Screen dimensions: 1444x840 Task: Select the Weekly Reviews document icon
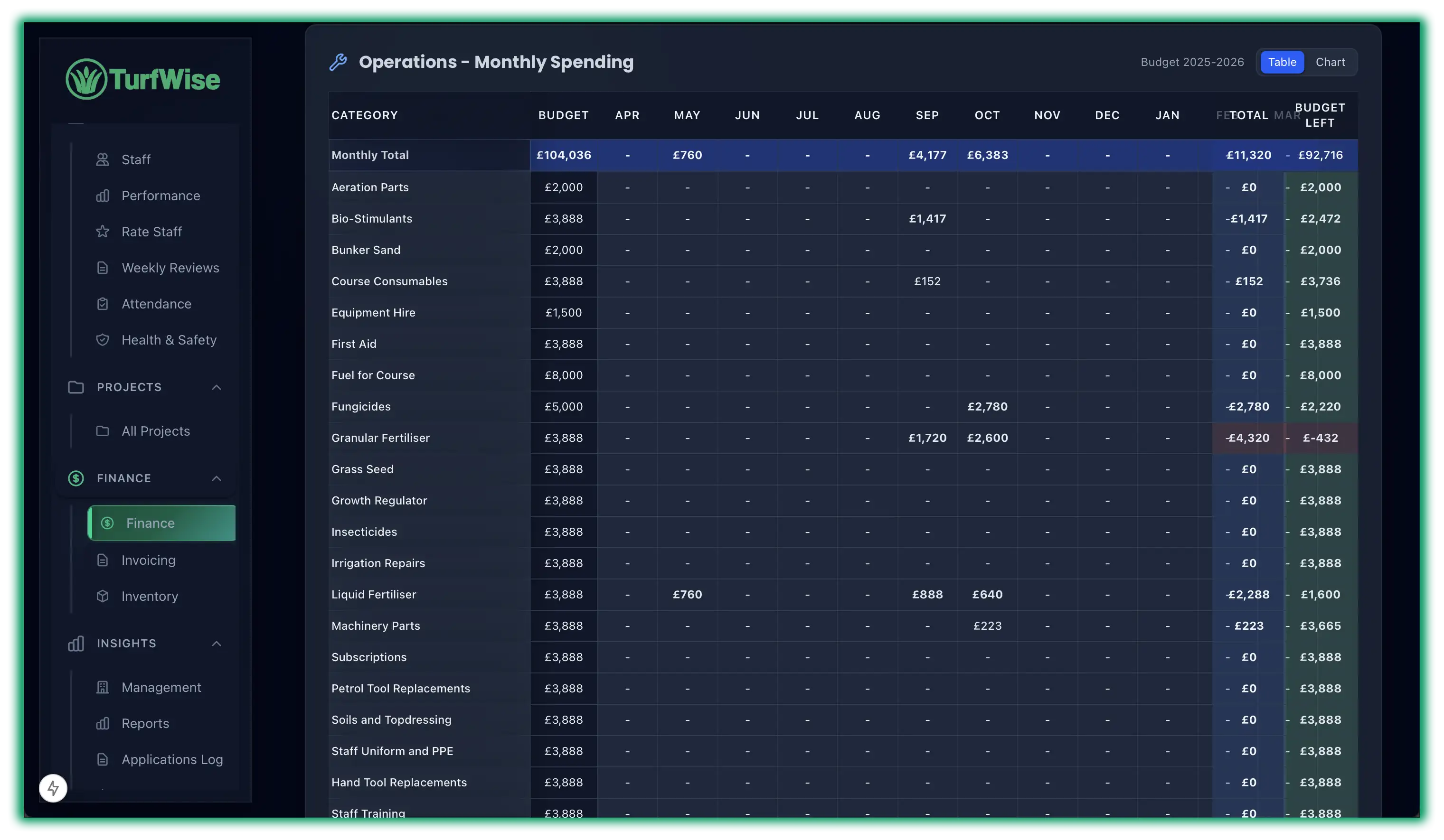coord(103,267)
